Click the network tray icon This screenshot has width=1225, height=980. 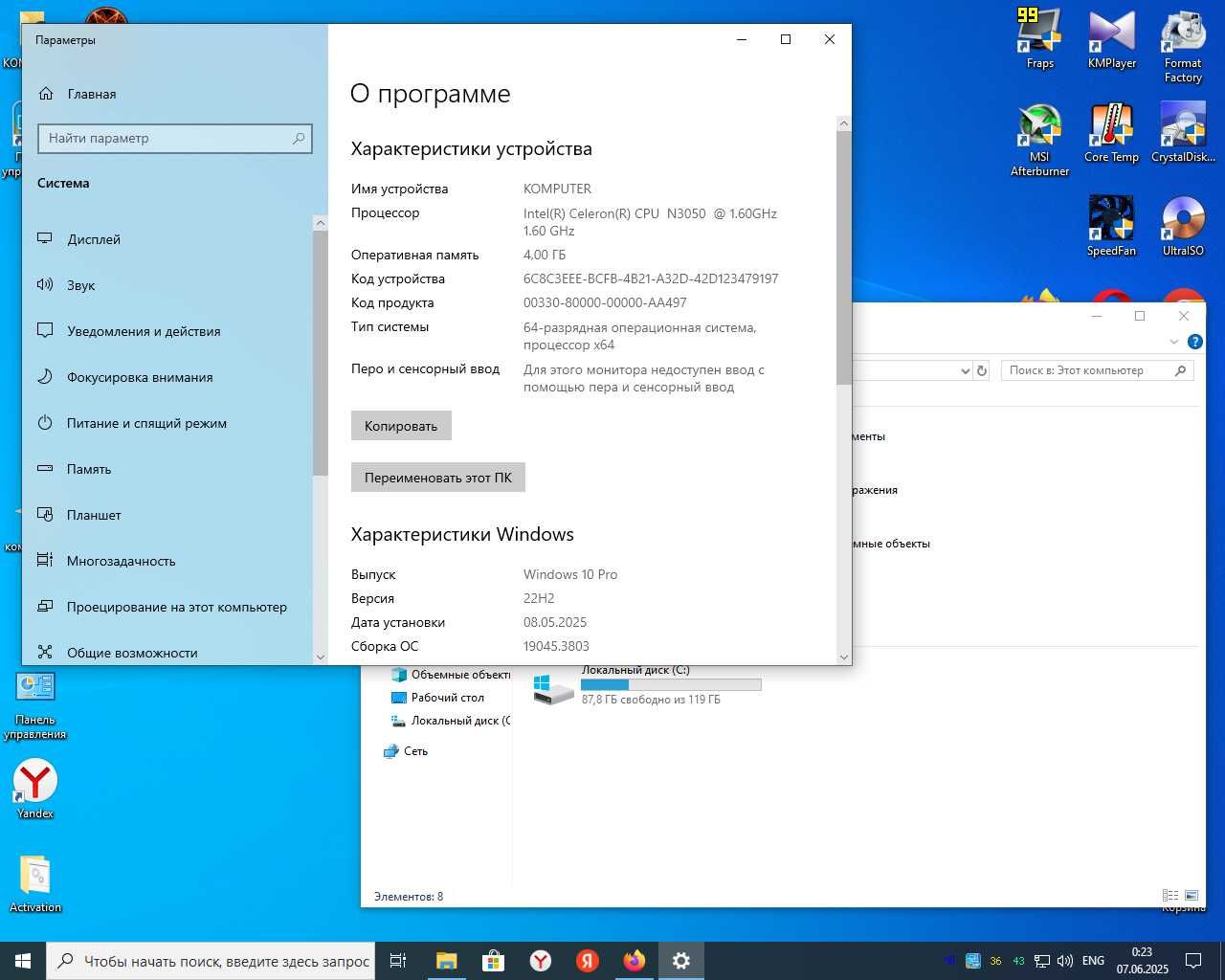click(1041, 961)
